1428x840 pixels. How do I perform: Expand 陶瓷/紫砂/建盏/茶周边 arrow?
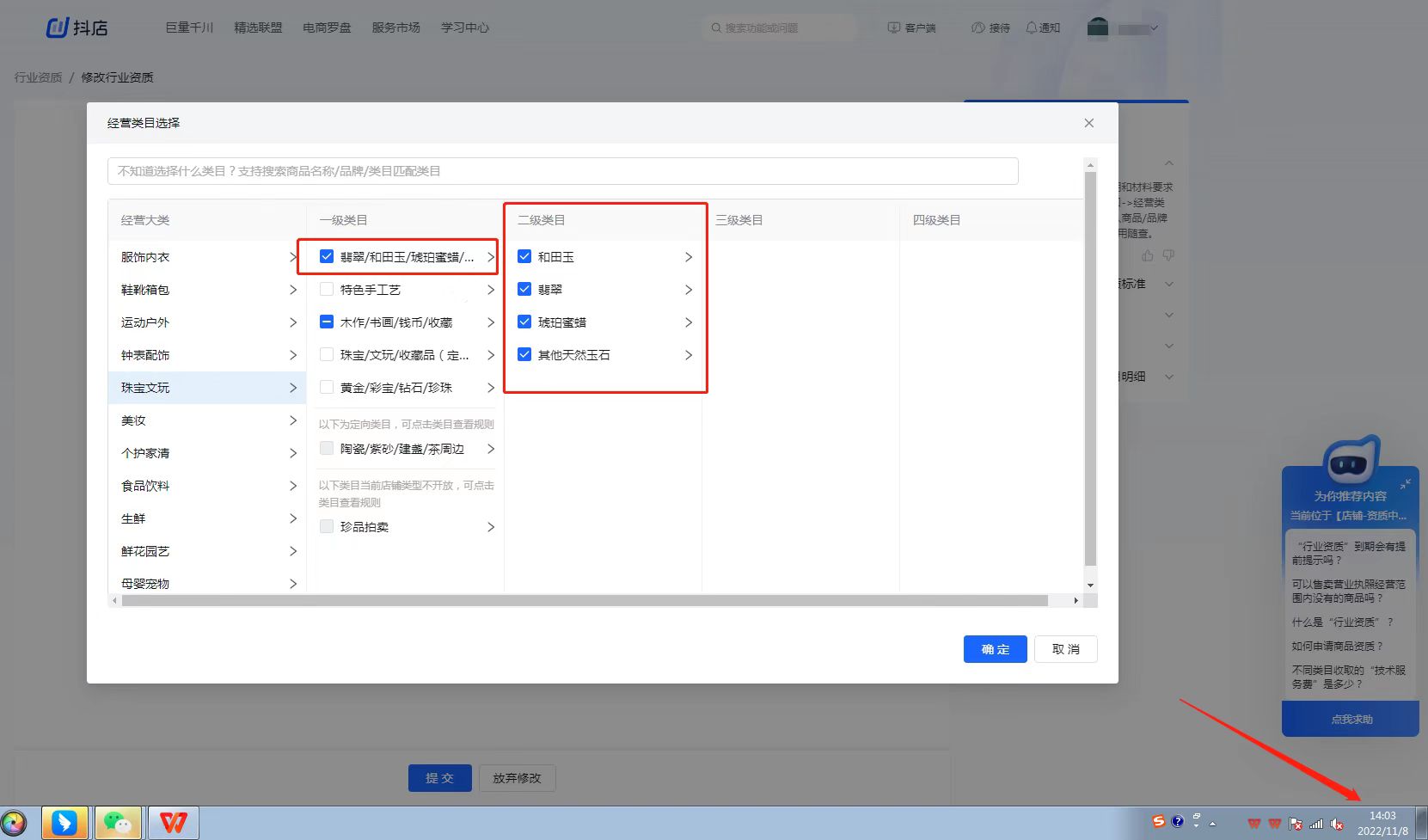click(491, 449)
